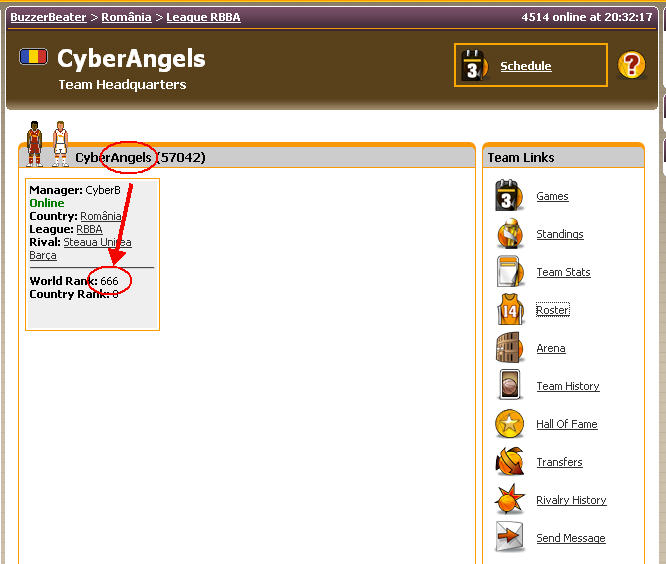Click the team players uniform thumbnail
Image resolution: width=666 pixels, height=564 pixels.
47,143
